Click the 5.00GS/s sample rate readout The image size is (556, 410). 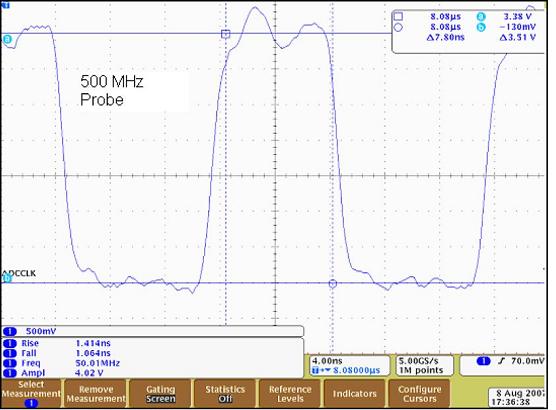coord(418,361)
